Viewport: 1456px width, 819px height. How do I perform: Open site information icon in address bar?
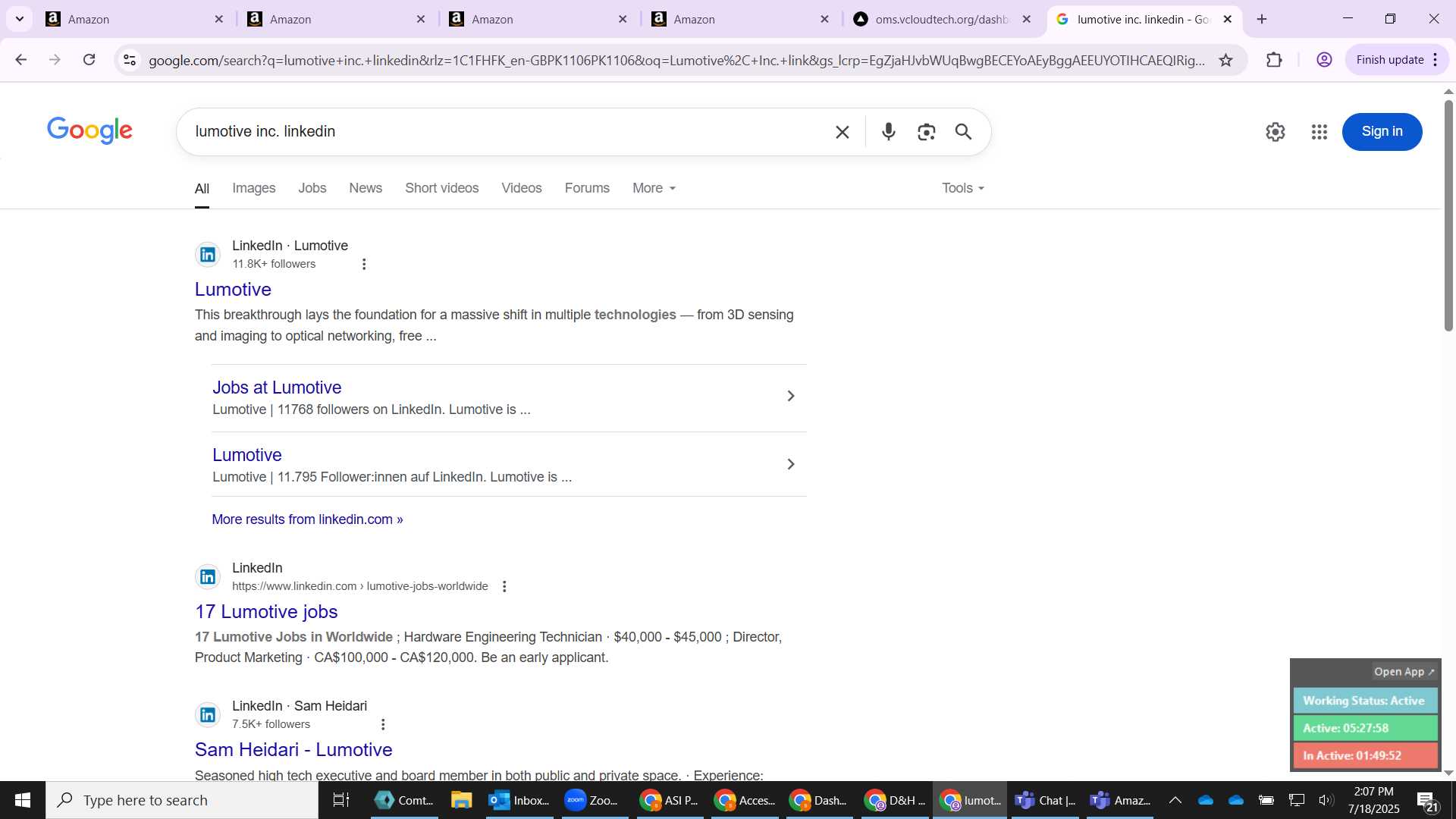[x=130, y=60]
